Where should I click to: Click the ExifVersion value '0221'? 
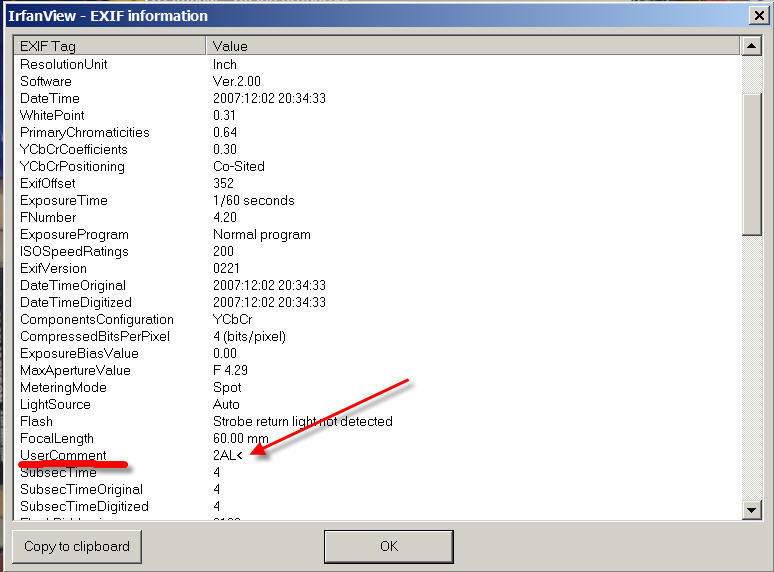click(226, 268)
